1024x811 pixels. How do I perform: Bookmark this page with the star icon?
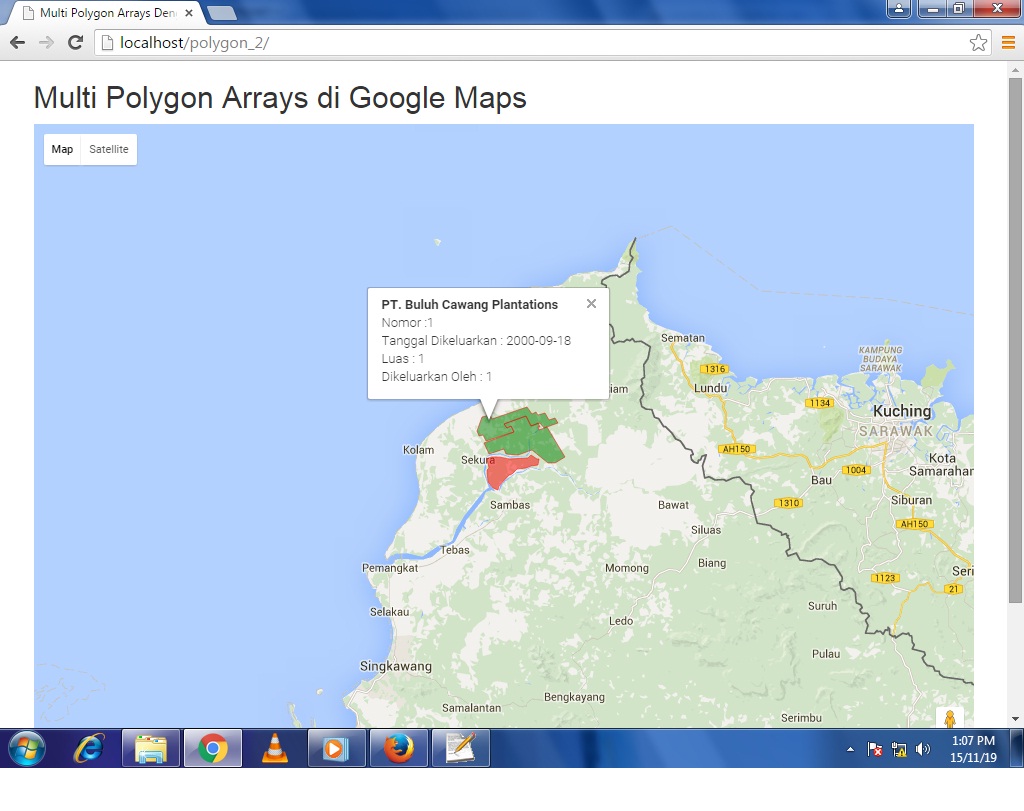pyautogui.click(x=978, y=43)
